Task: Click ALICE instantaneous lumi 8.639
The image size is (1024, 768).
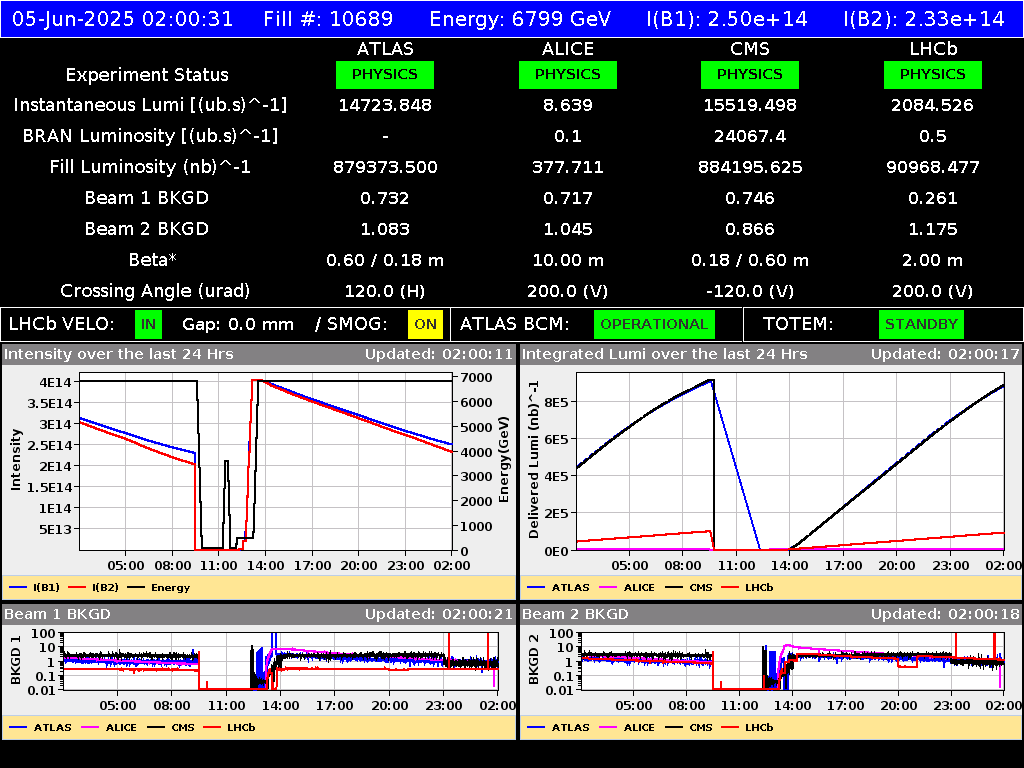Action: click(x=568, y=105)
